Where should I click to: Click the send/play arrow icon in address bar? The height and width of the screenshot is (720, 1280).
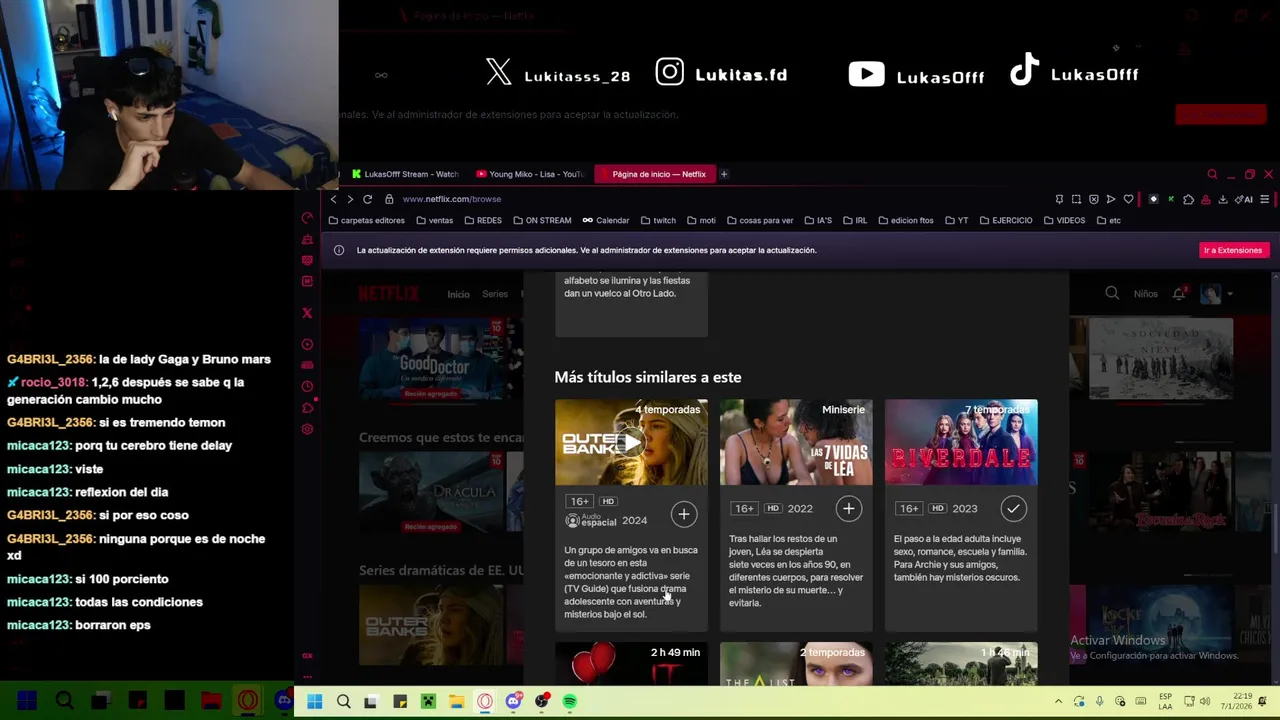point(1110,199)
